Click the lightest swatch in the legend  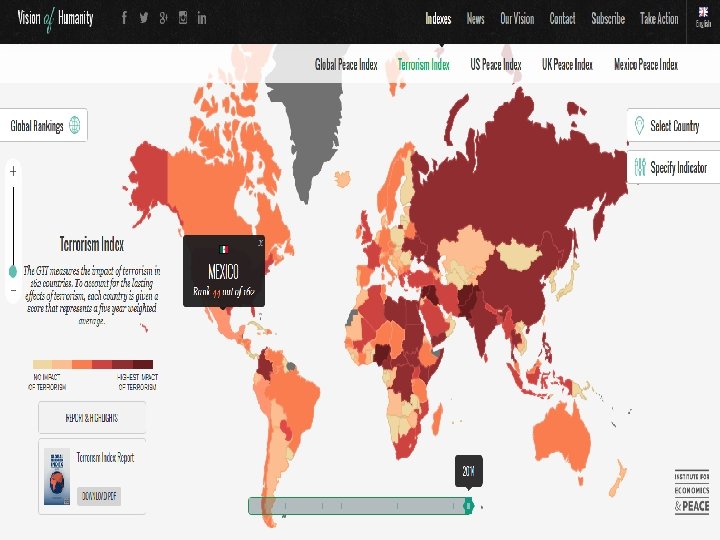click(x=43, y=365)
